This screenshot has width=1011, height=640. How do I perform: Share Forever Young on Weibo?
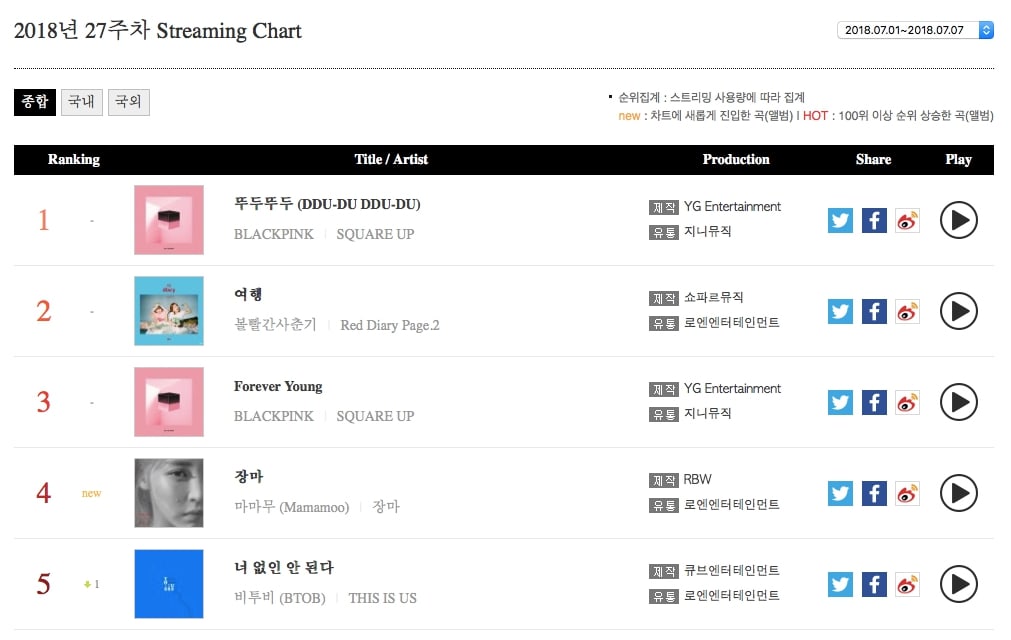click(x=907, y=402)
